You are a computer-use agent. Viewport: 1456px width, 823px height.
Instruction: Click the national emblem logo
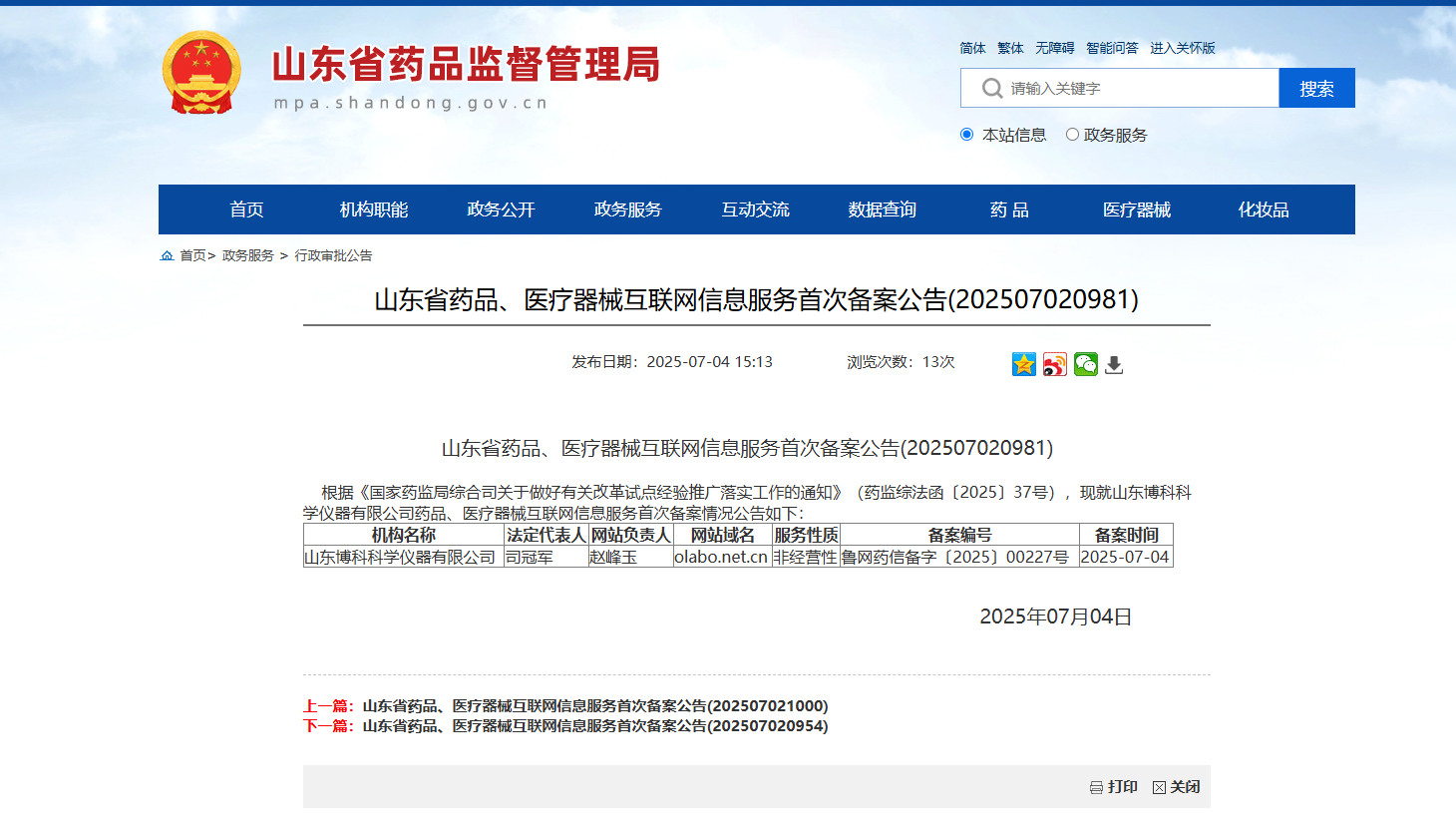pyautogui.click(x=201, y=73)
